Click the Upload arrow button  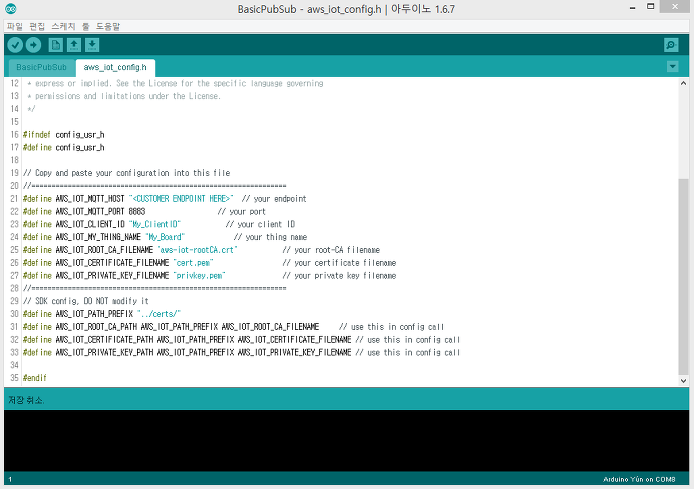pyautogui.click(x=33, y=45)
